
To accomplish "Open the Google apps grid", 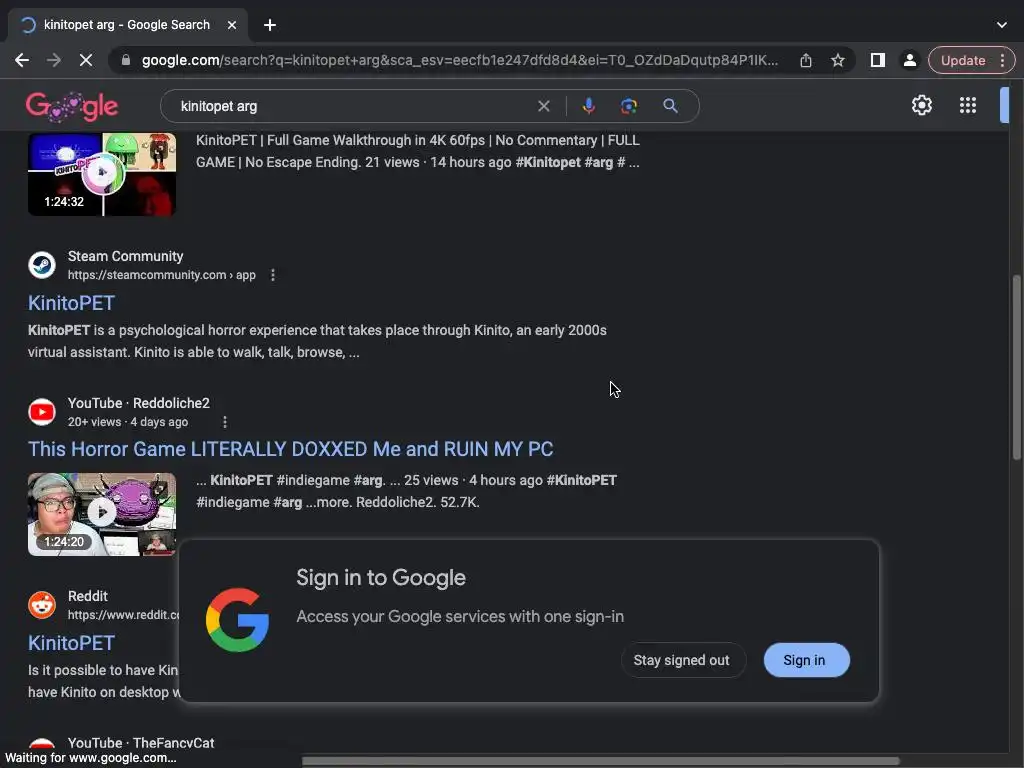I will click(968, 105).
